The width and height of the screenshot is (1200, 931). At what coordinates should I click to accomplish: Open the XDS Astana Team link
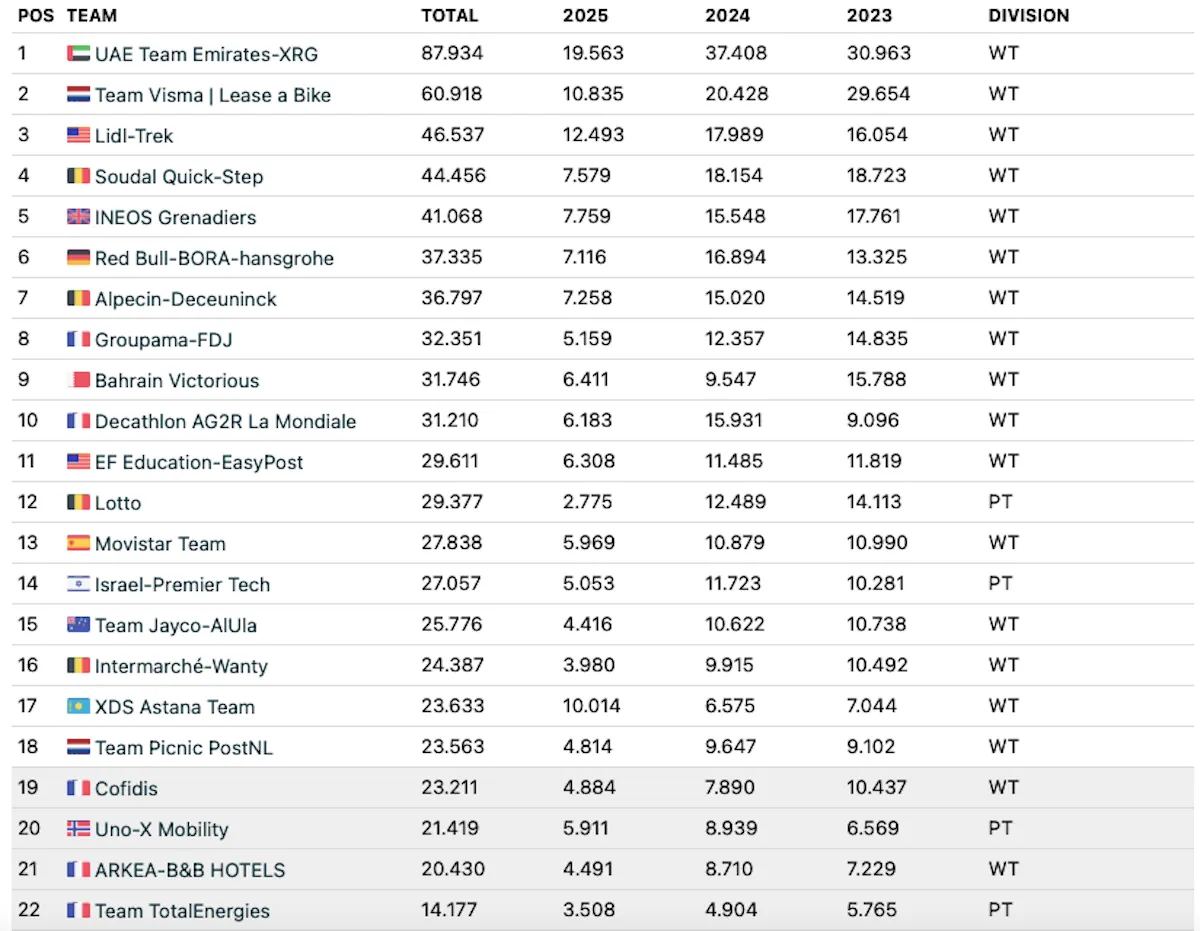[x=175, y=706]
